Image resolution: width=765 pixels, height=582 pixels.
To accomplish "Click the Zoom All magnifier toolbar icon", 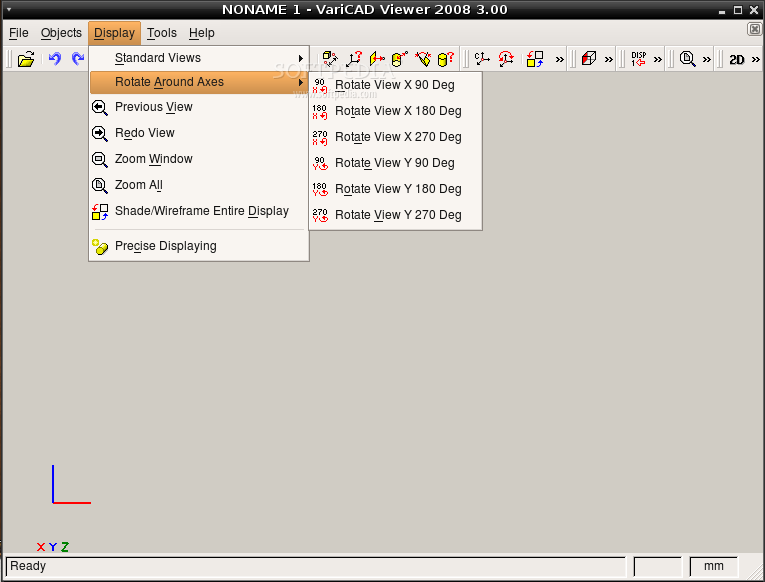I will tap(687, 59).
